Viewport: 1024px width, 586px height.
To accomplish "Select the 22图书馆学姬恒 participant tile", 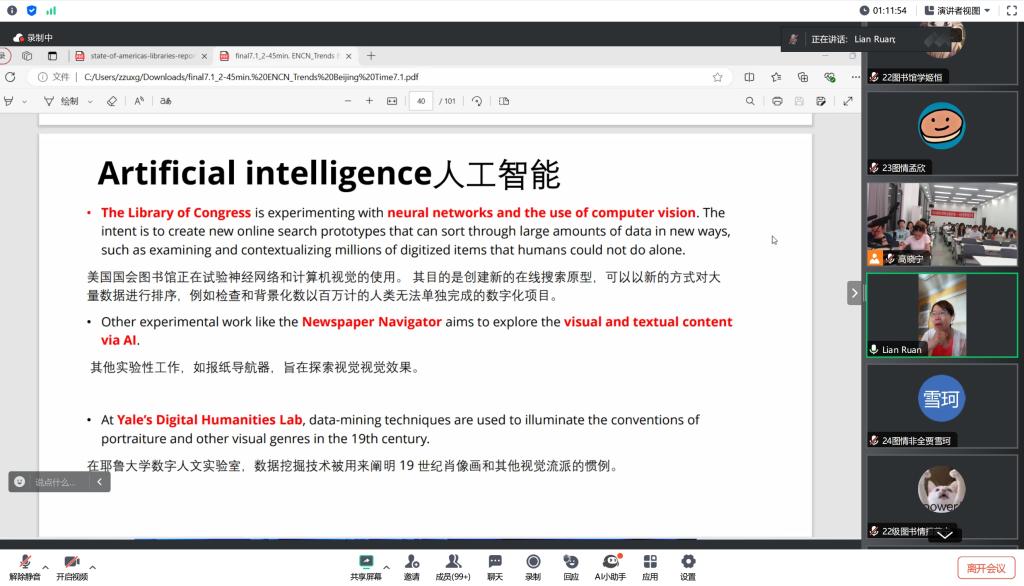I will pyautogui.click(x=942, y=54).
